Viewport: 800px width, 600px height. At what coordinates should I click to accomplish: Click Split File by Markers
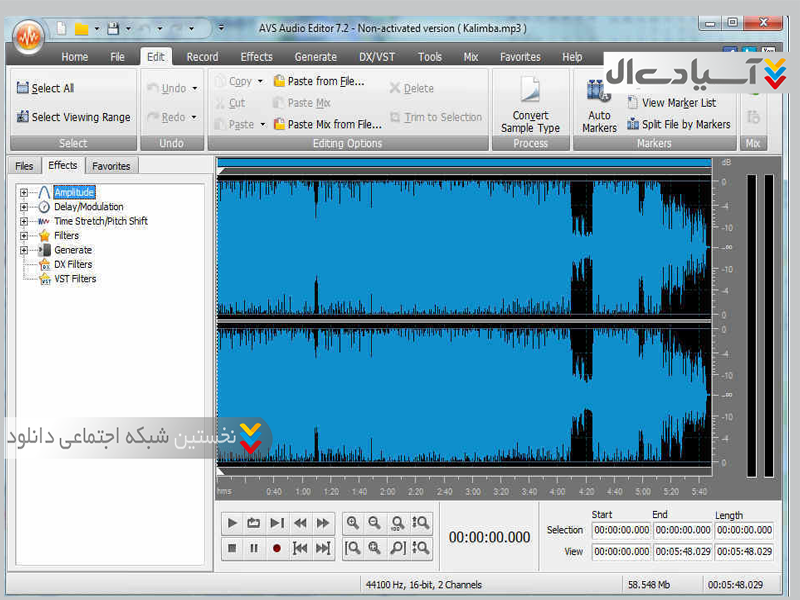678,124
